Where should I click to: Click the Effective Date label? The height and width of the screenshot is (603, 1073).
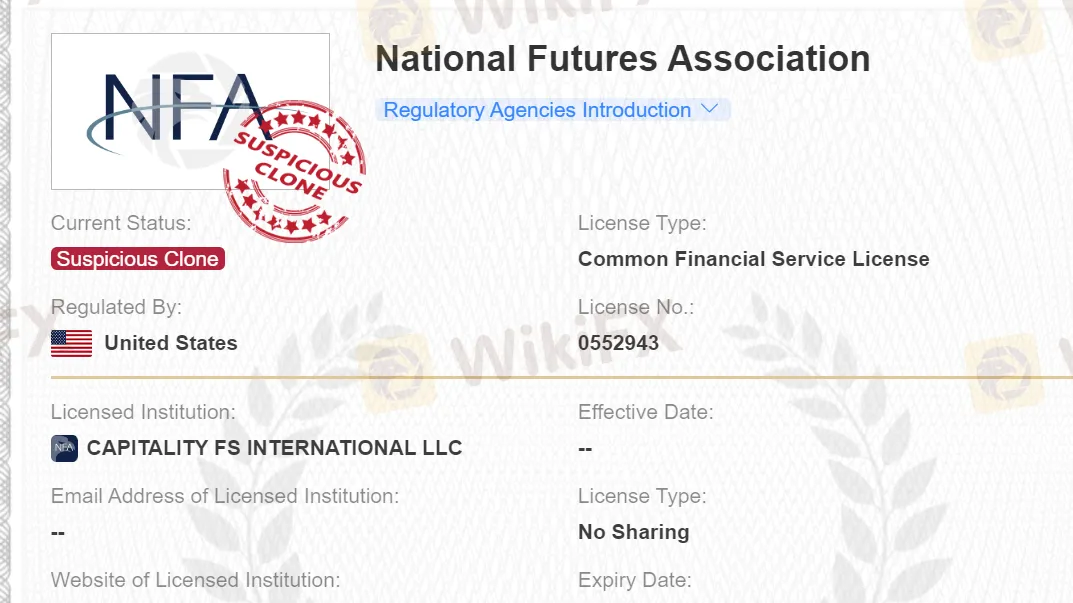[645, 412]
